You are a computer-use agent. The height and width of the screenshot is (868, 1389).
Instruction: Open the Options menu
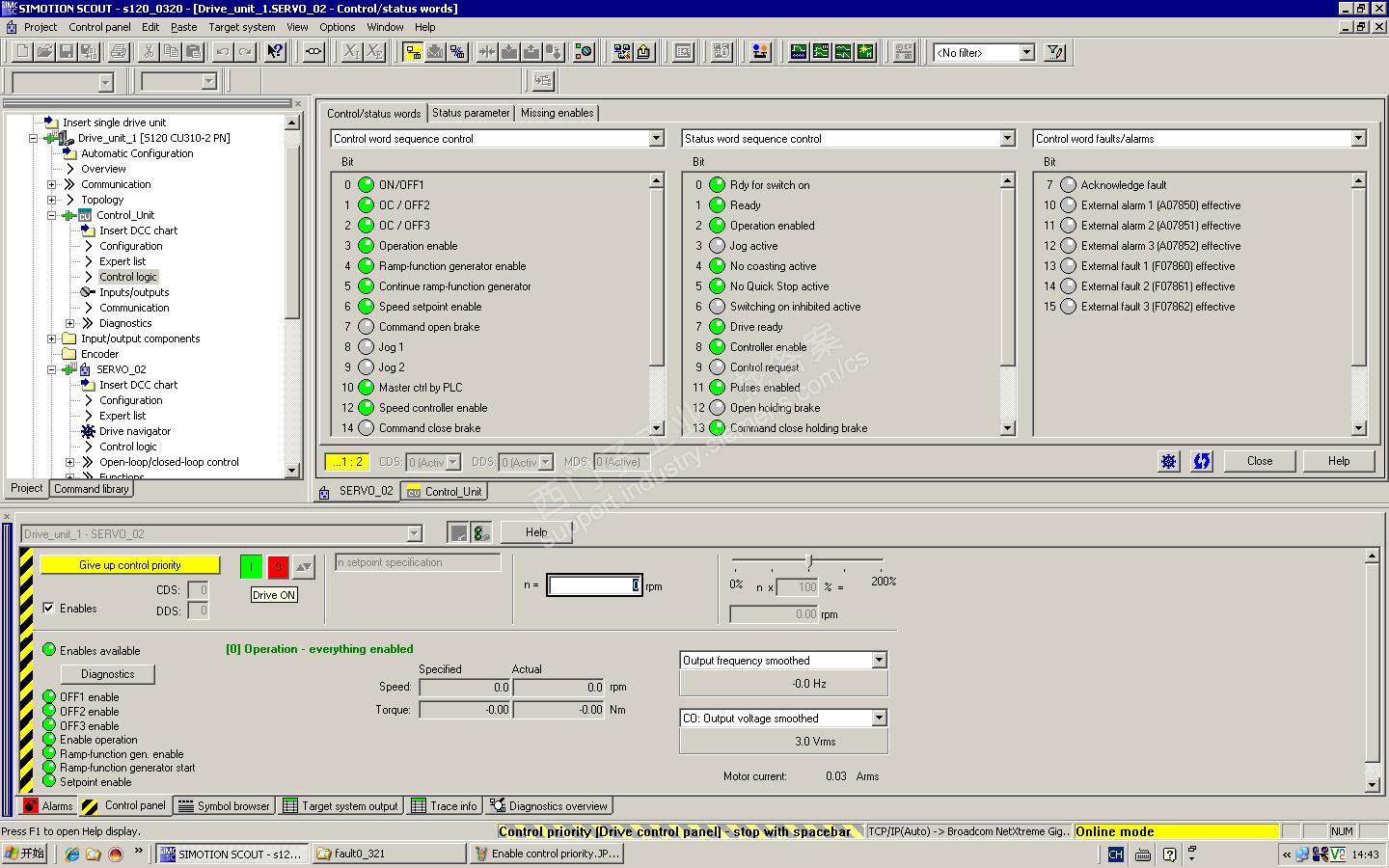click(338, 27)
